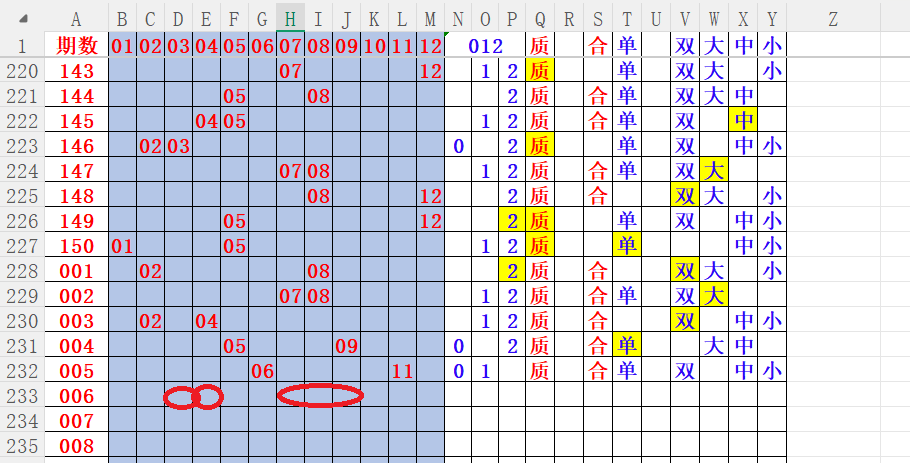Select column header R
Image resolution: width=910 pixels, height=463 pixels.
click(x=569, y=19)
